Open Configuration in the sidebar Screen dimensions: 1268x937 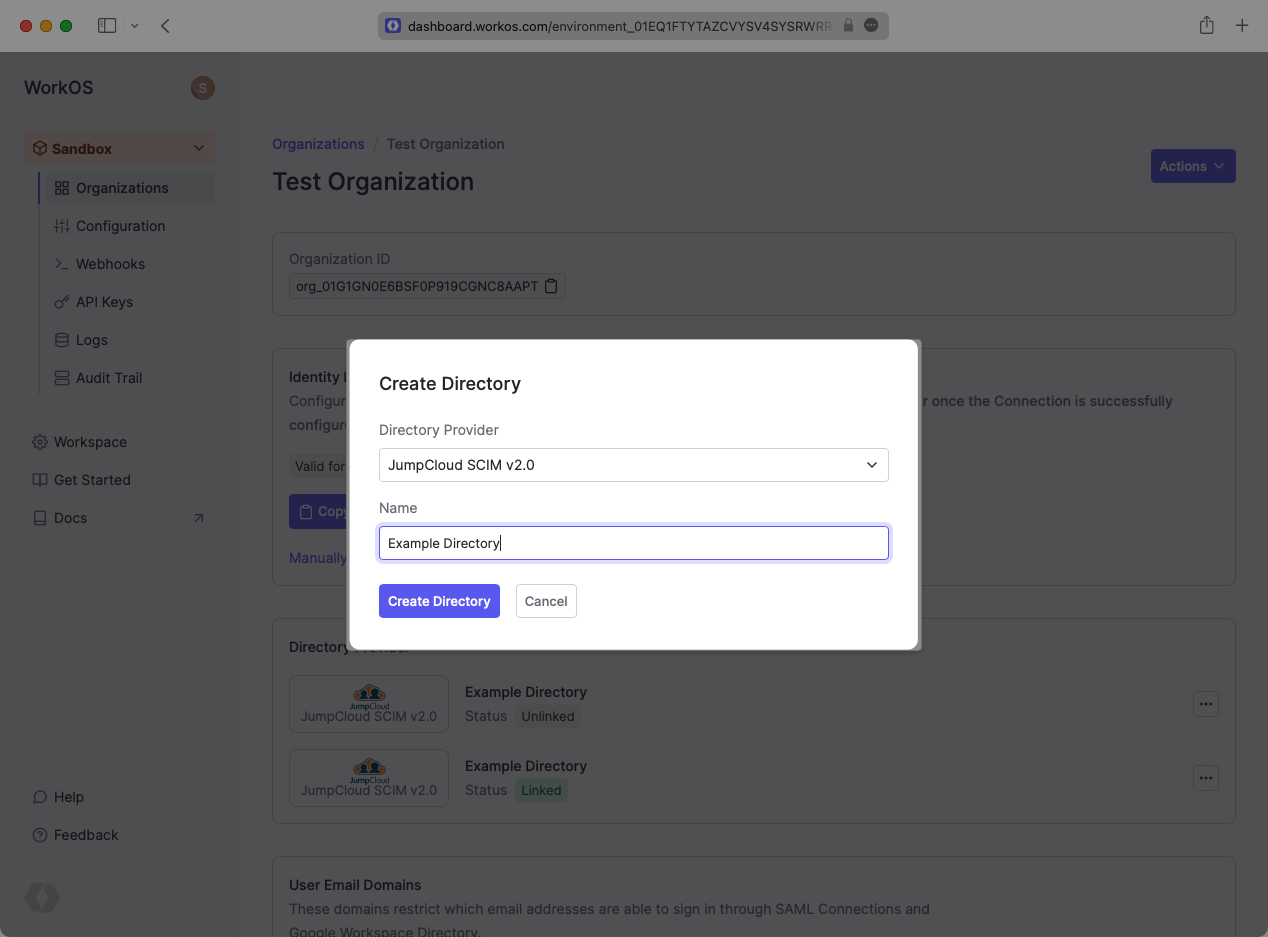120,226
